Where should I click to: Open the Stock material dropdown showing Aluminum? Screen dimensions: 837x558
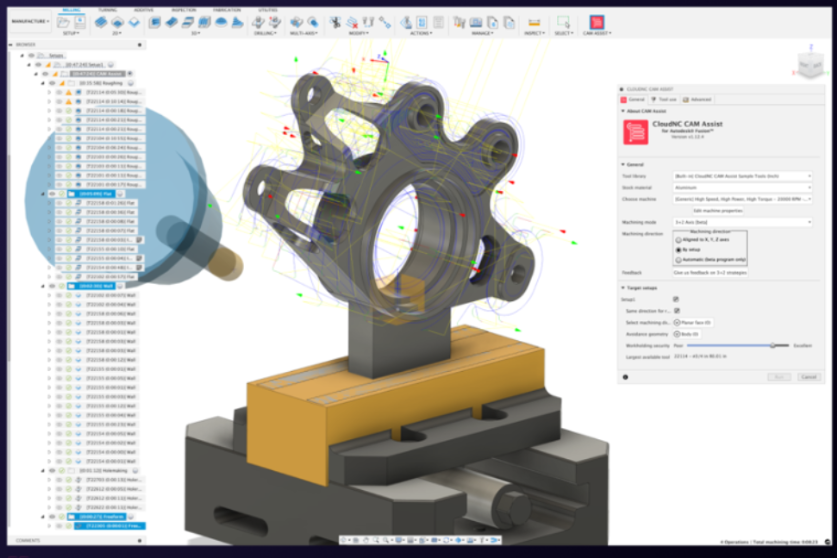(742, 187)
